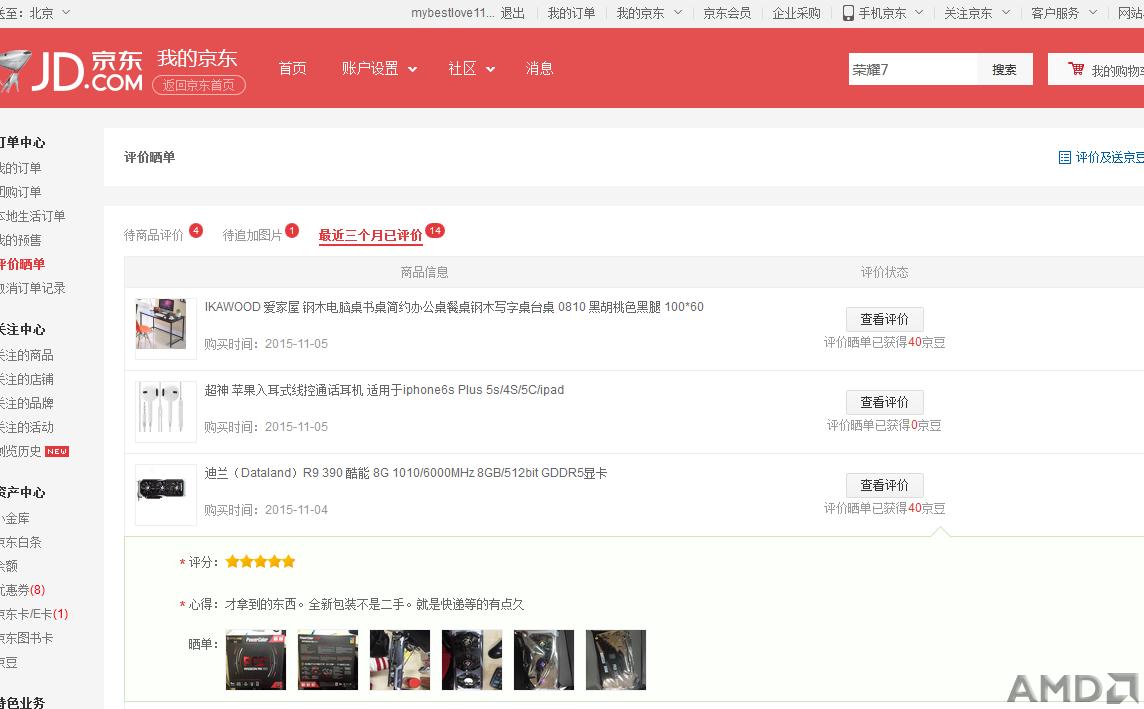1144x709 pixels.
Task: Open the 账户设置 dropdown menu
Action: click(379, 69)
